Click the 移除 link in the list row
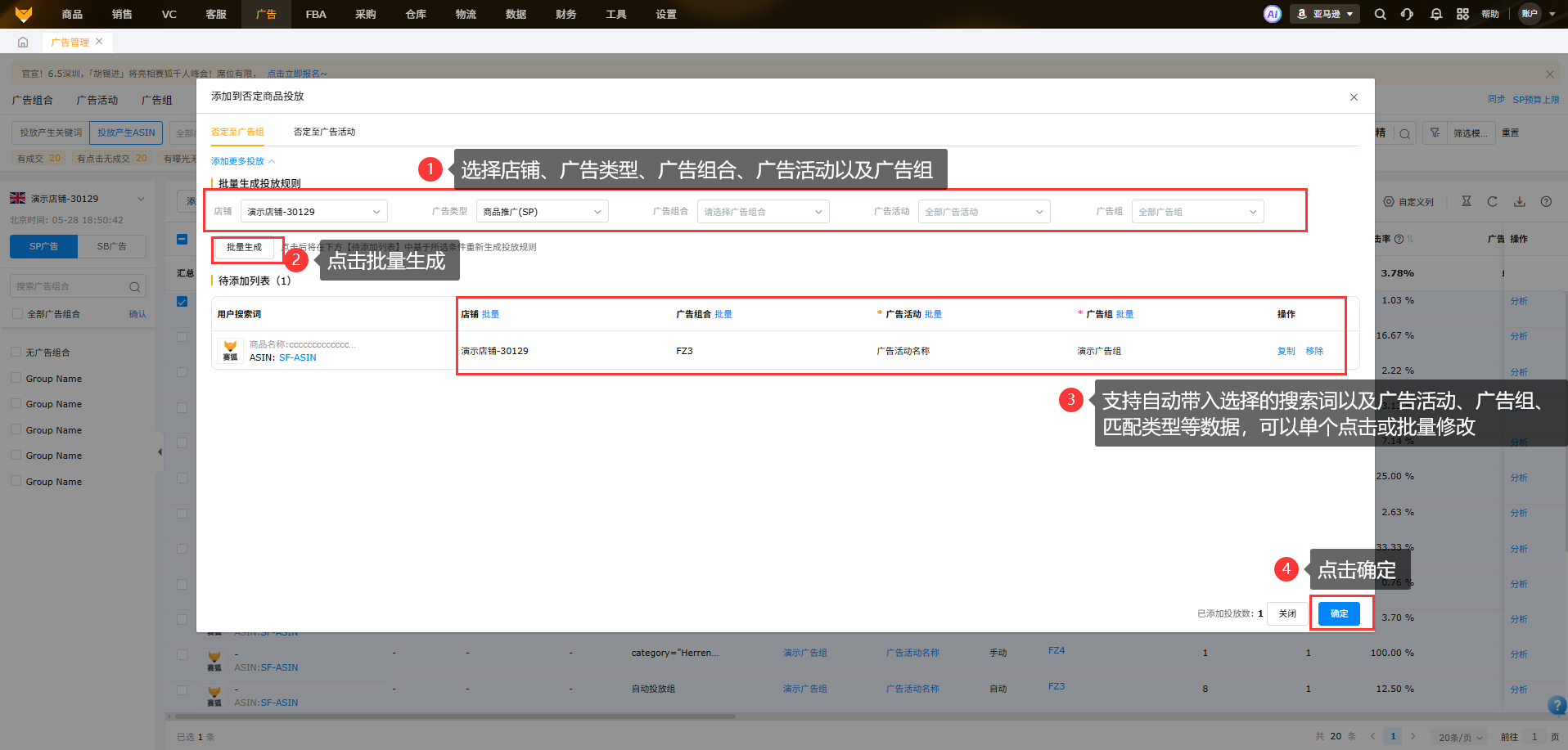Screen dimensions: 1568x750 coord(1314,351)
